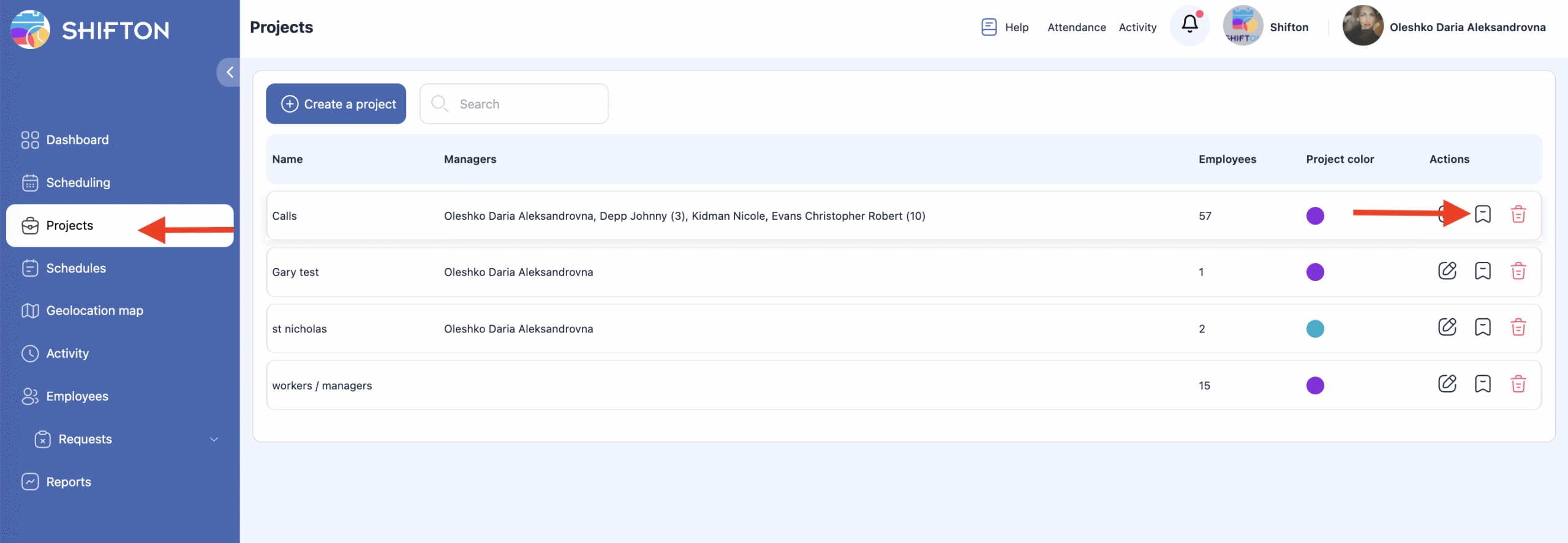Open Geolocation map from sidebar
Screen dimensions: 1568x543
(94, 311)
